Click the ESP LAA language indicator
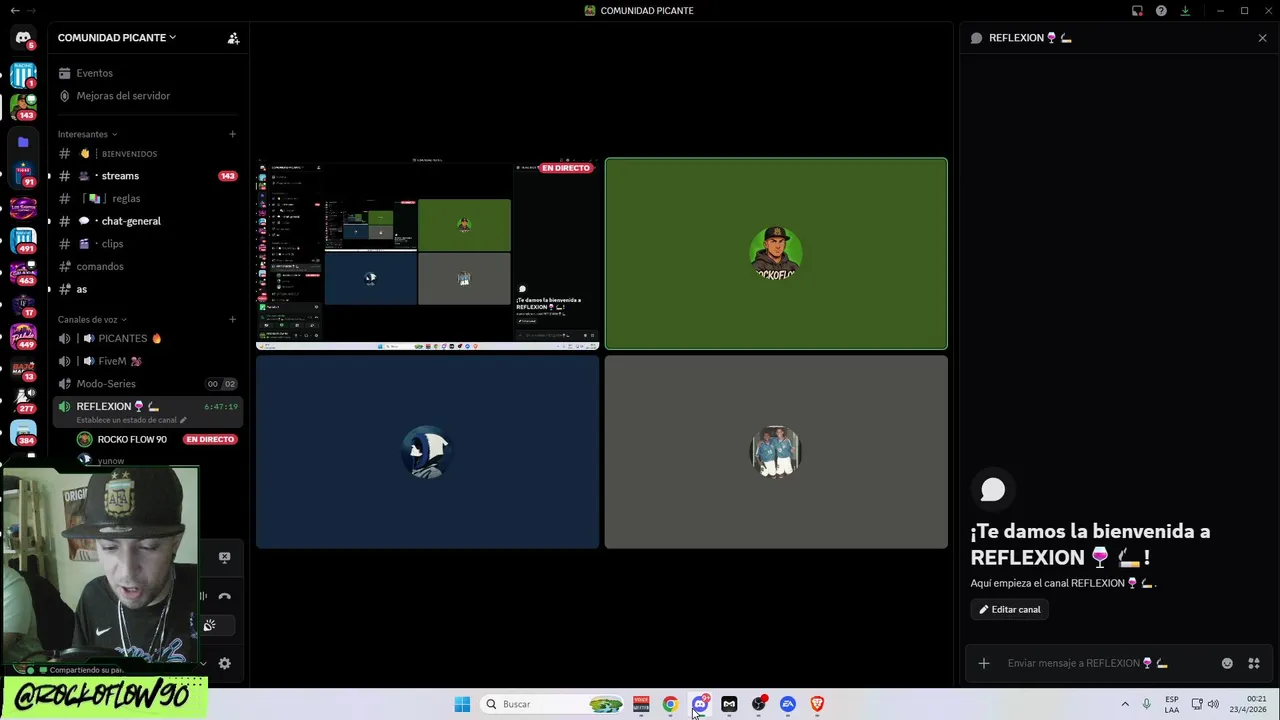 point(1171,704)
